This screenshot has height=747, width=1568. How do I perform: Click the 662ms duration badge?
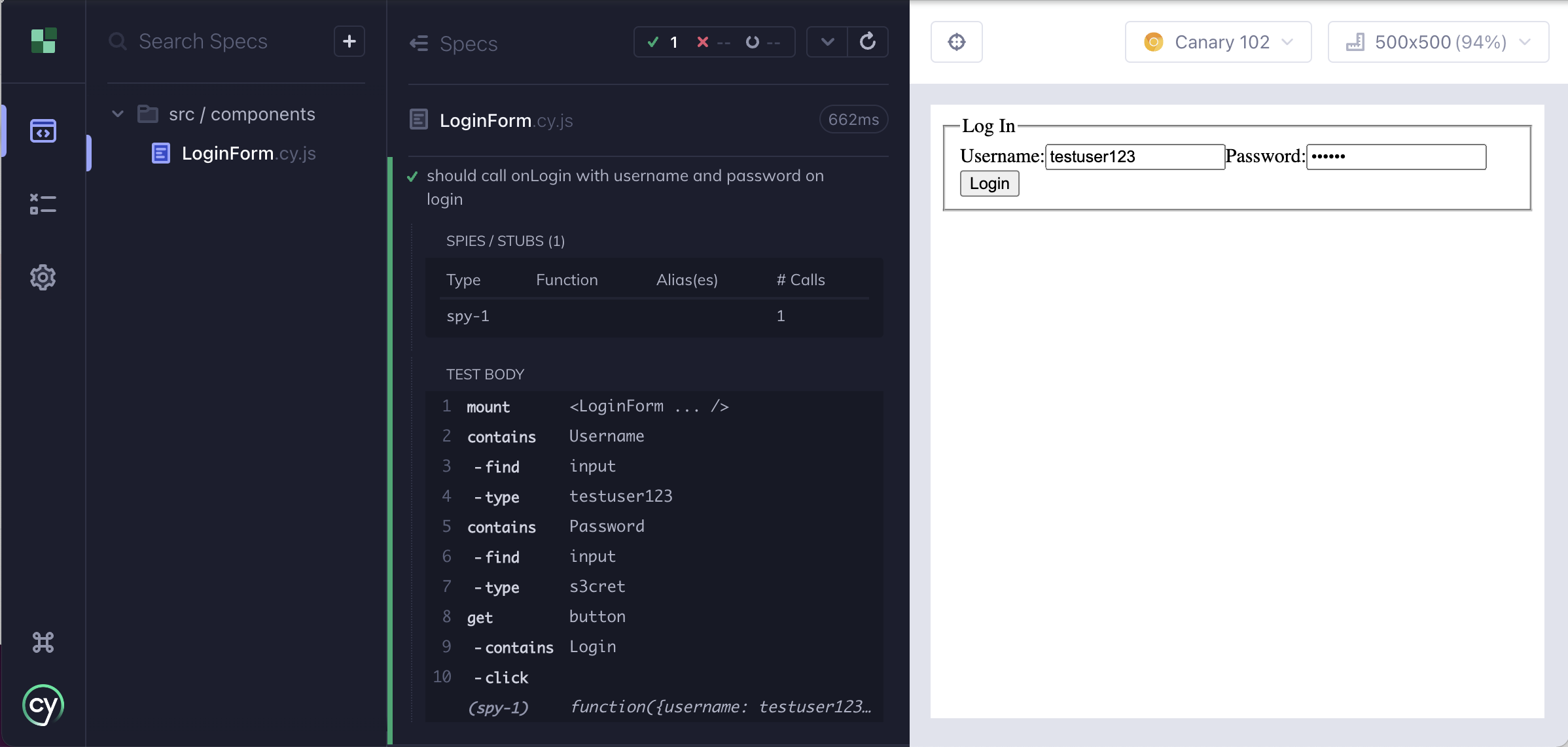[x=853, y=120]
